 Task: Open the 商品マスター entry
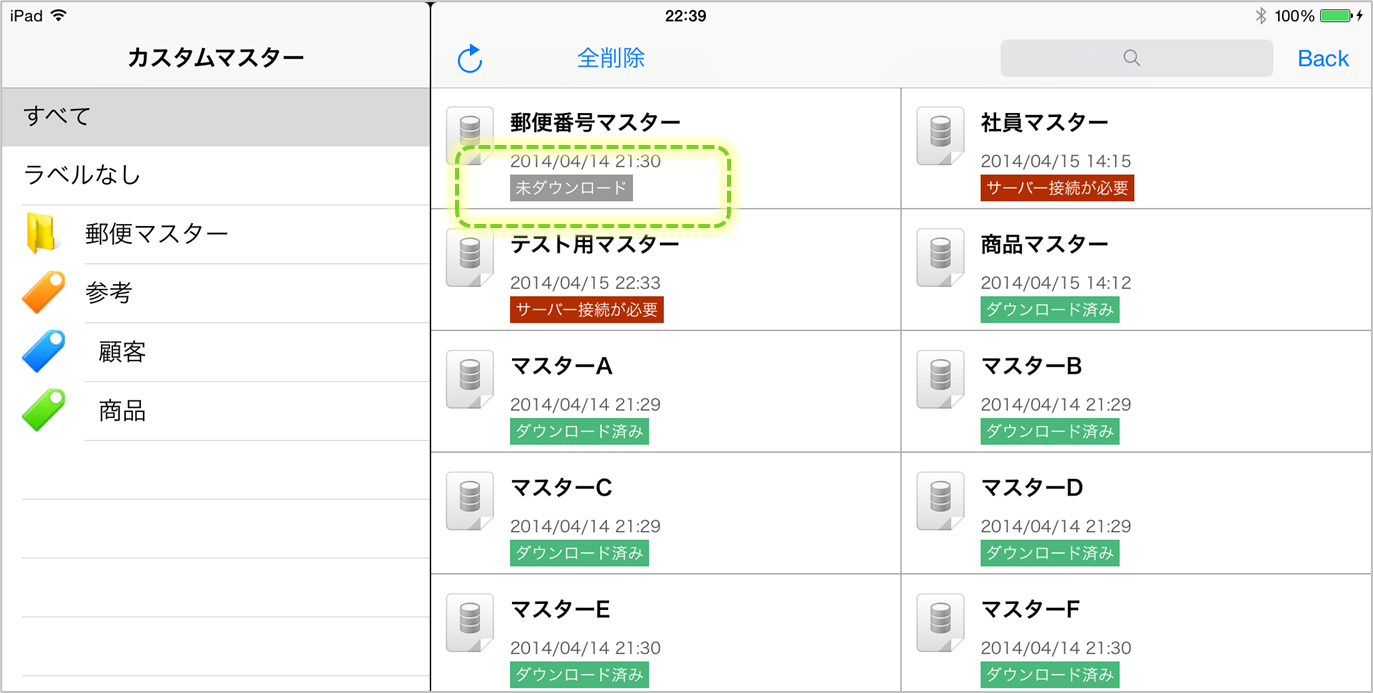coord(1044,245)
